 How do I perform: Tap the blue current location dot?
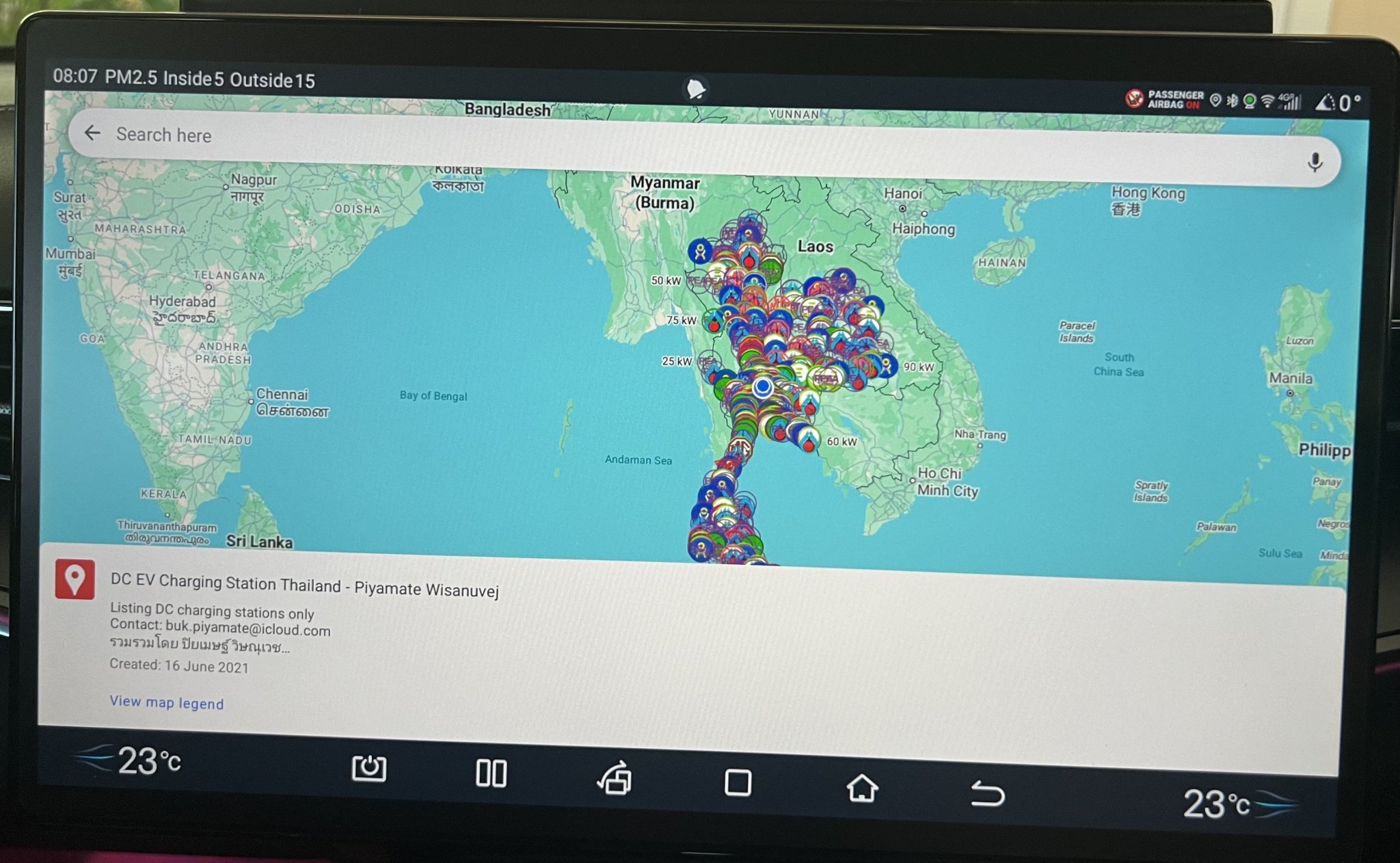[x=763, y=388]
